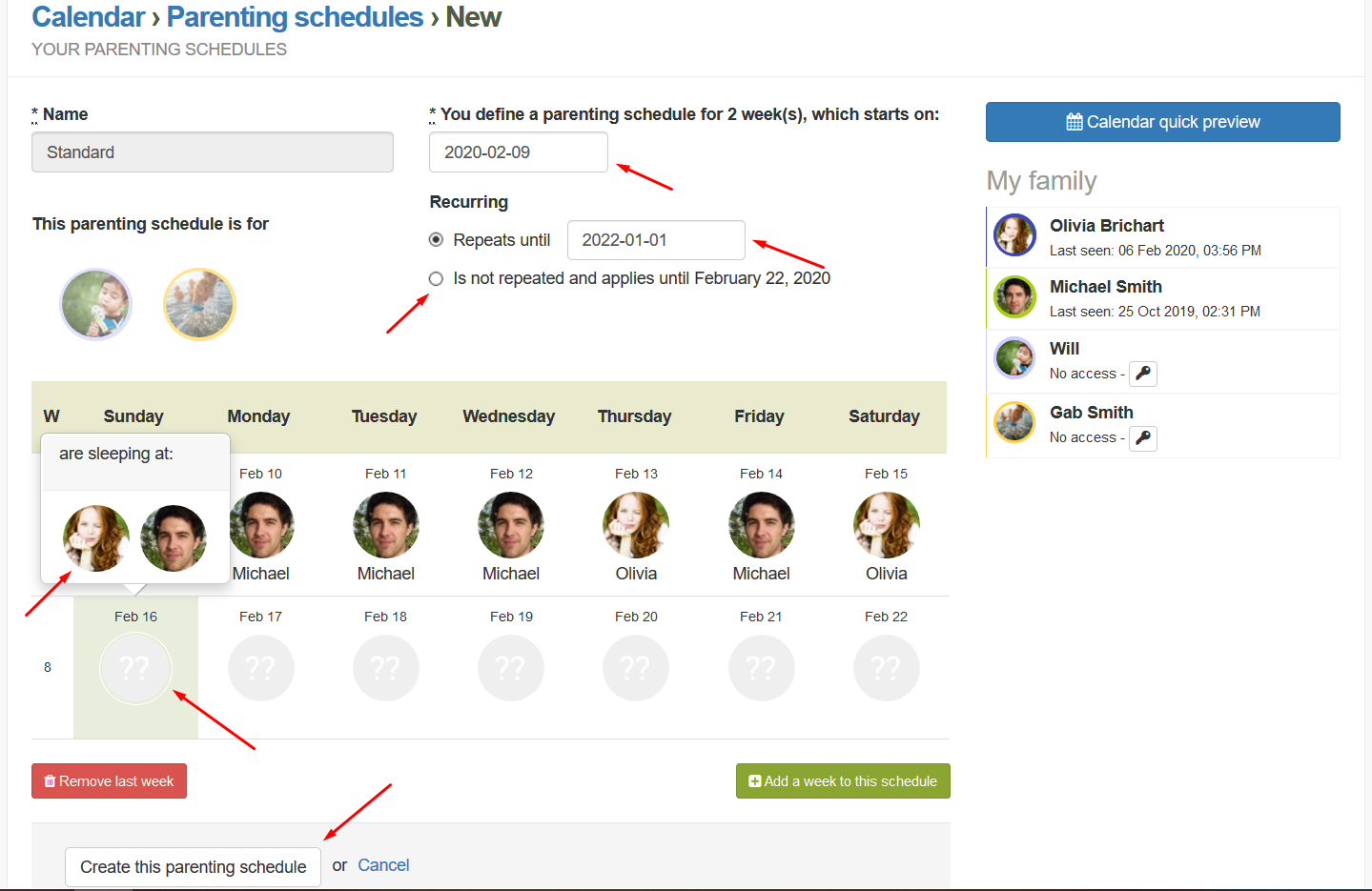Click Michael's avatar on Feb 11

pyautogui.click(x=386, y=525)
